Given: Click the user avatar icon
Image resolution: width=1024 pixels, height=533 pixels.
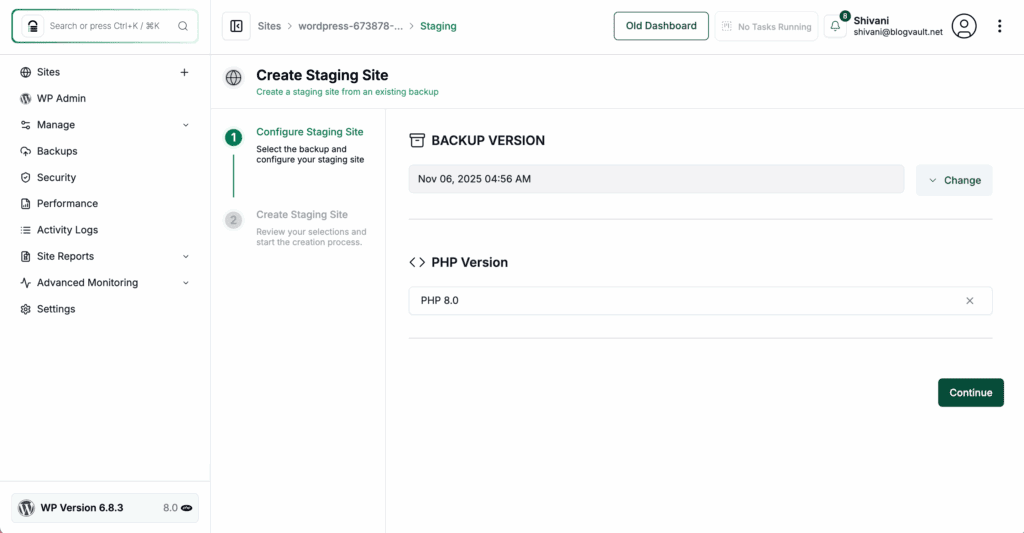Looking at the screenshot, I should [964, 26].
